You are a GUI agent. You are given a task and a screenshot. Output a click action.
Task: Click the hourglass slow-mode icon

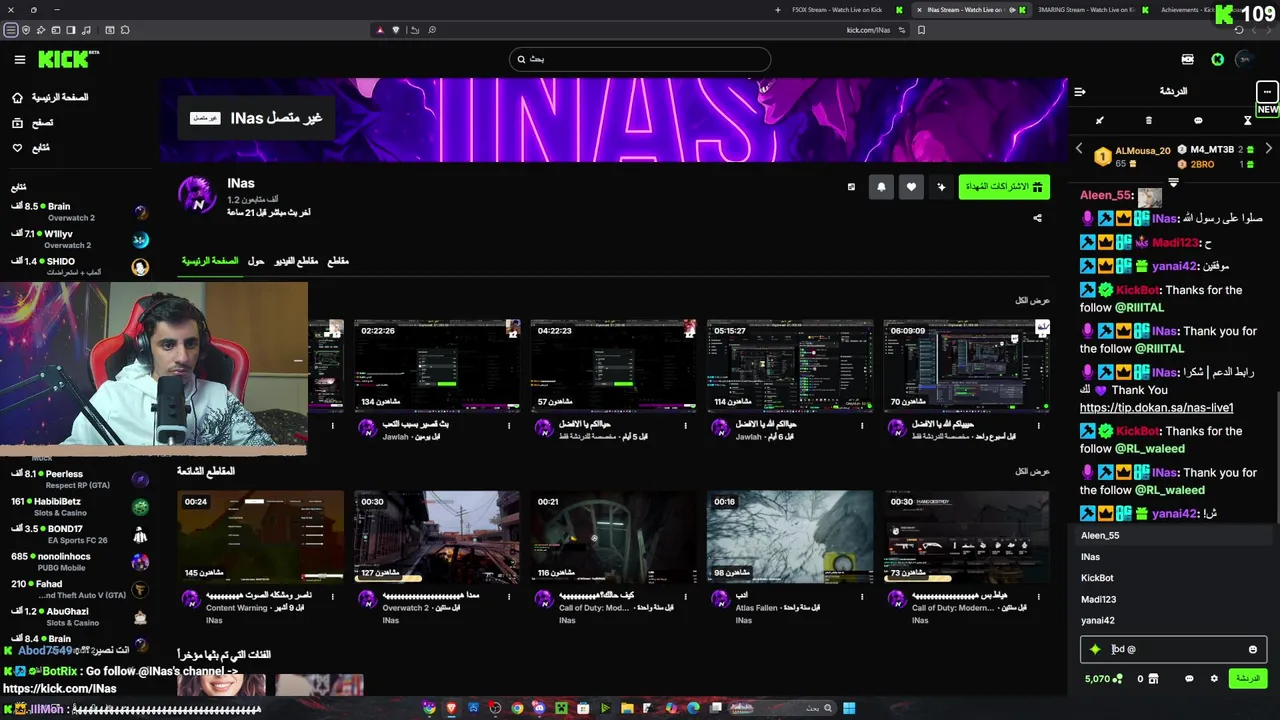click(1247, 121)
